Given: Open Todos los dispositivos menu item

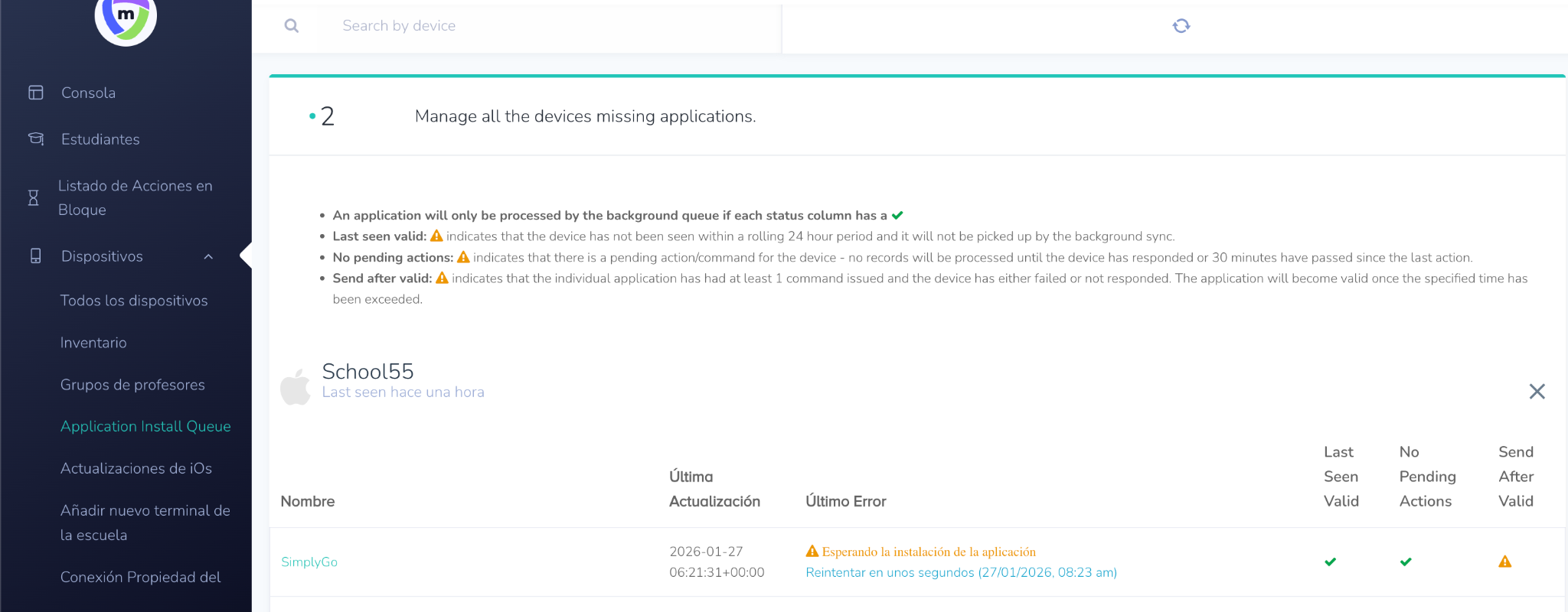Looking at the screenshot, I should pos(134,301).
